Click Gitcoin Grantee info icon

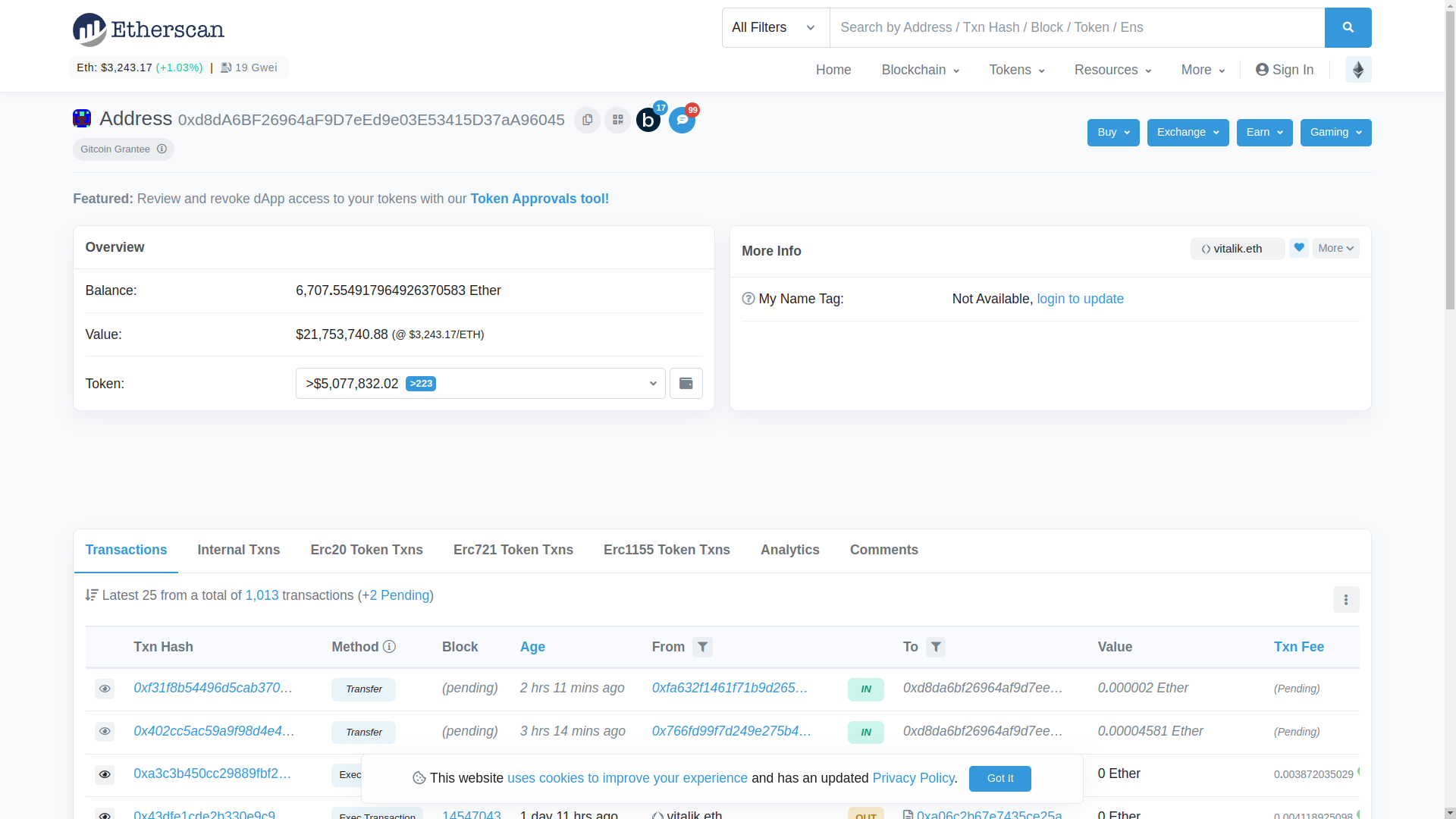tap(162, 149)
